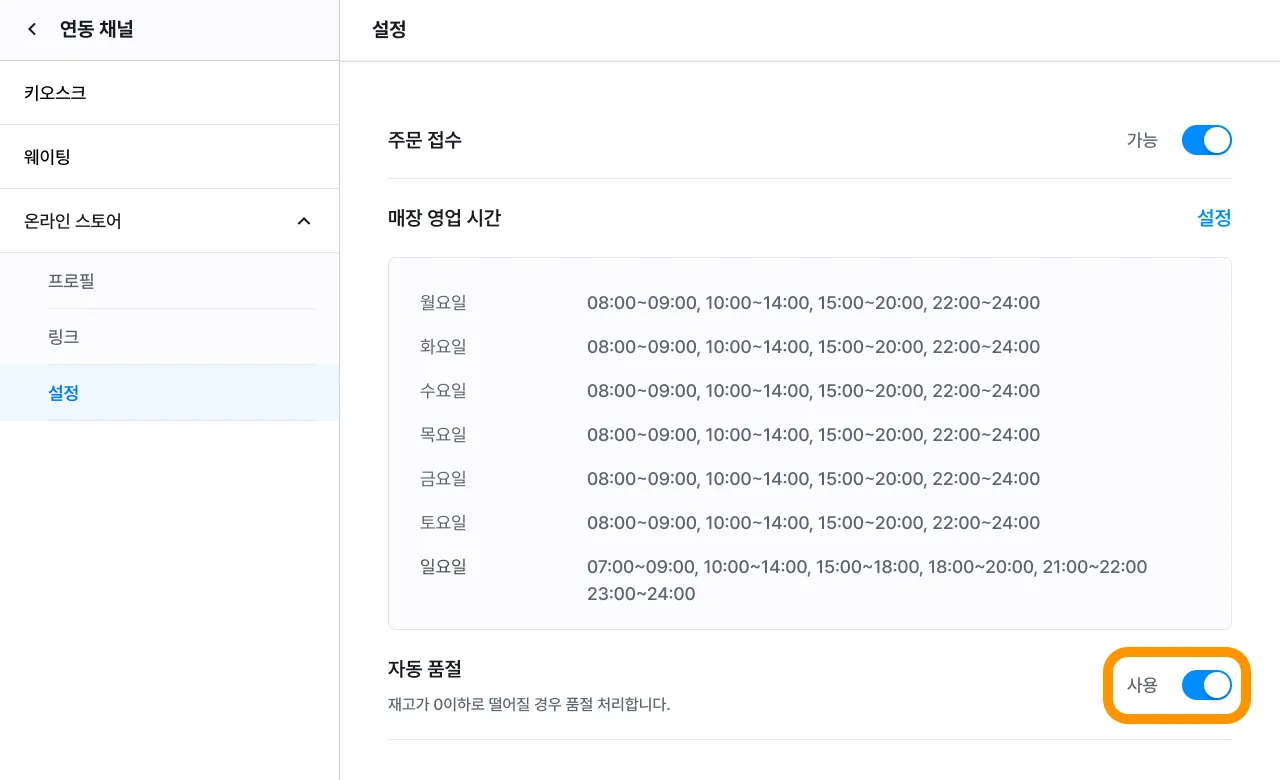Click the 자동 품절 description text

point(528,704)
